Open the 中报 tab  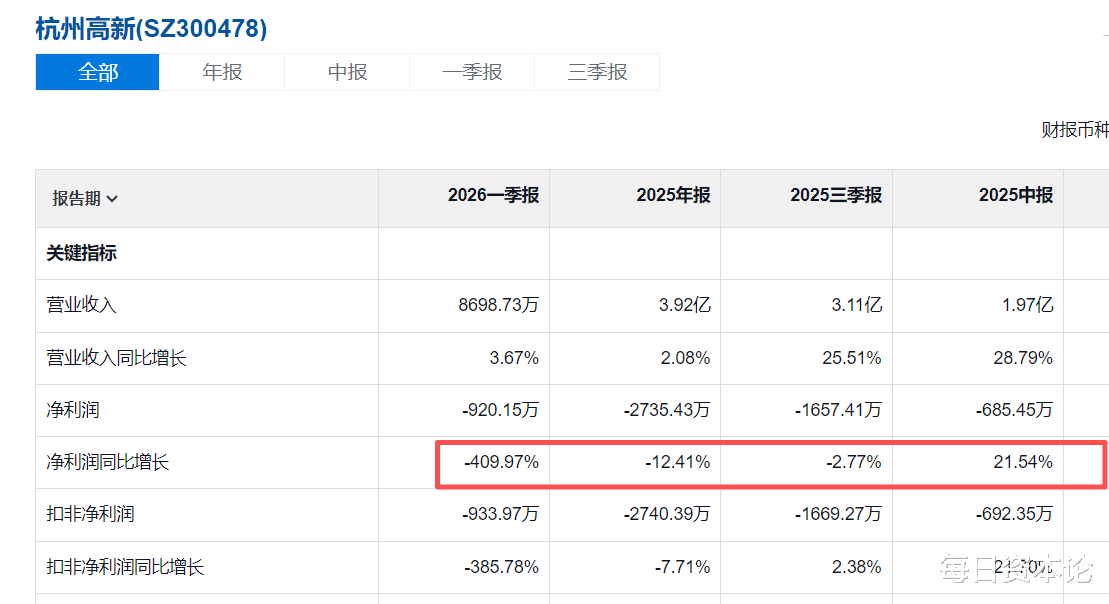click(x=347, y=72)
